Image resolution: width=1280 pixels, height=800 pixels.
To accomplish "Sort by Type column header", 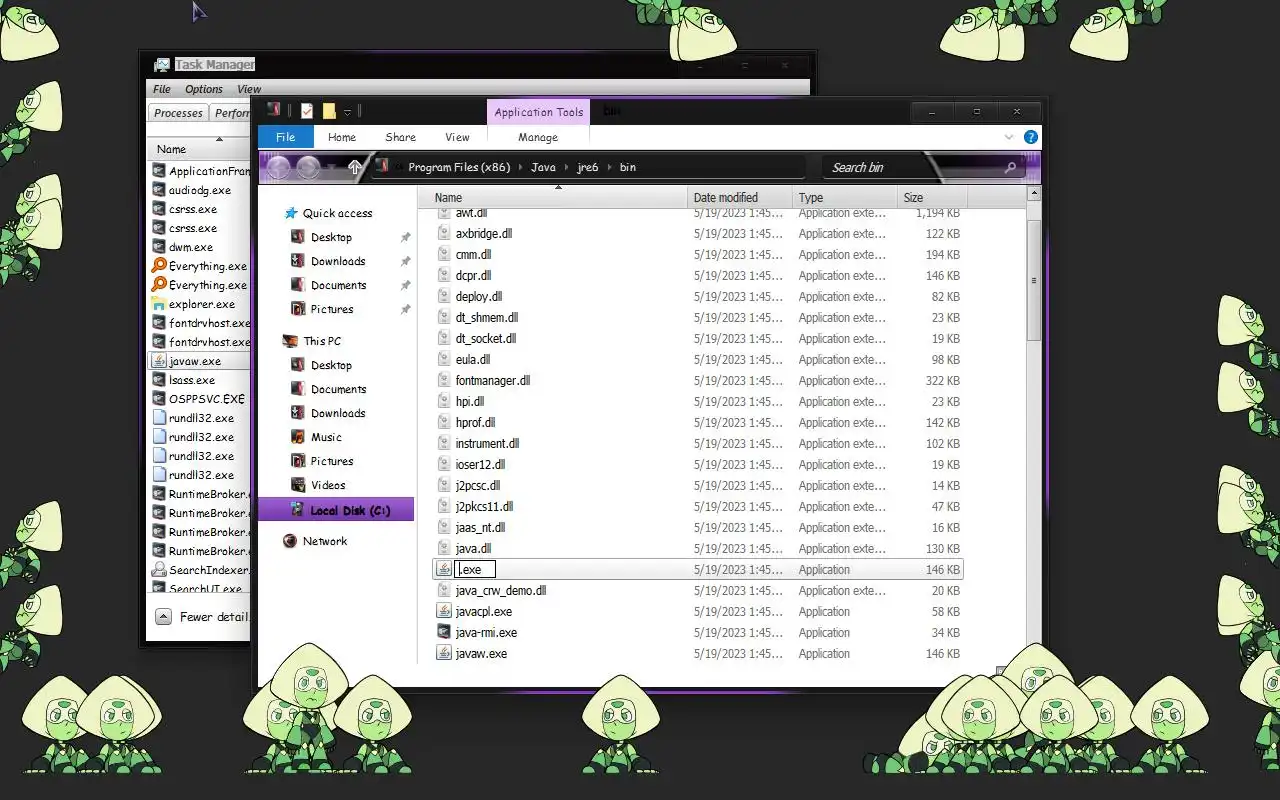I will 846,197.
